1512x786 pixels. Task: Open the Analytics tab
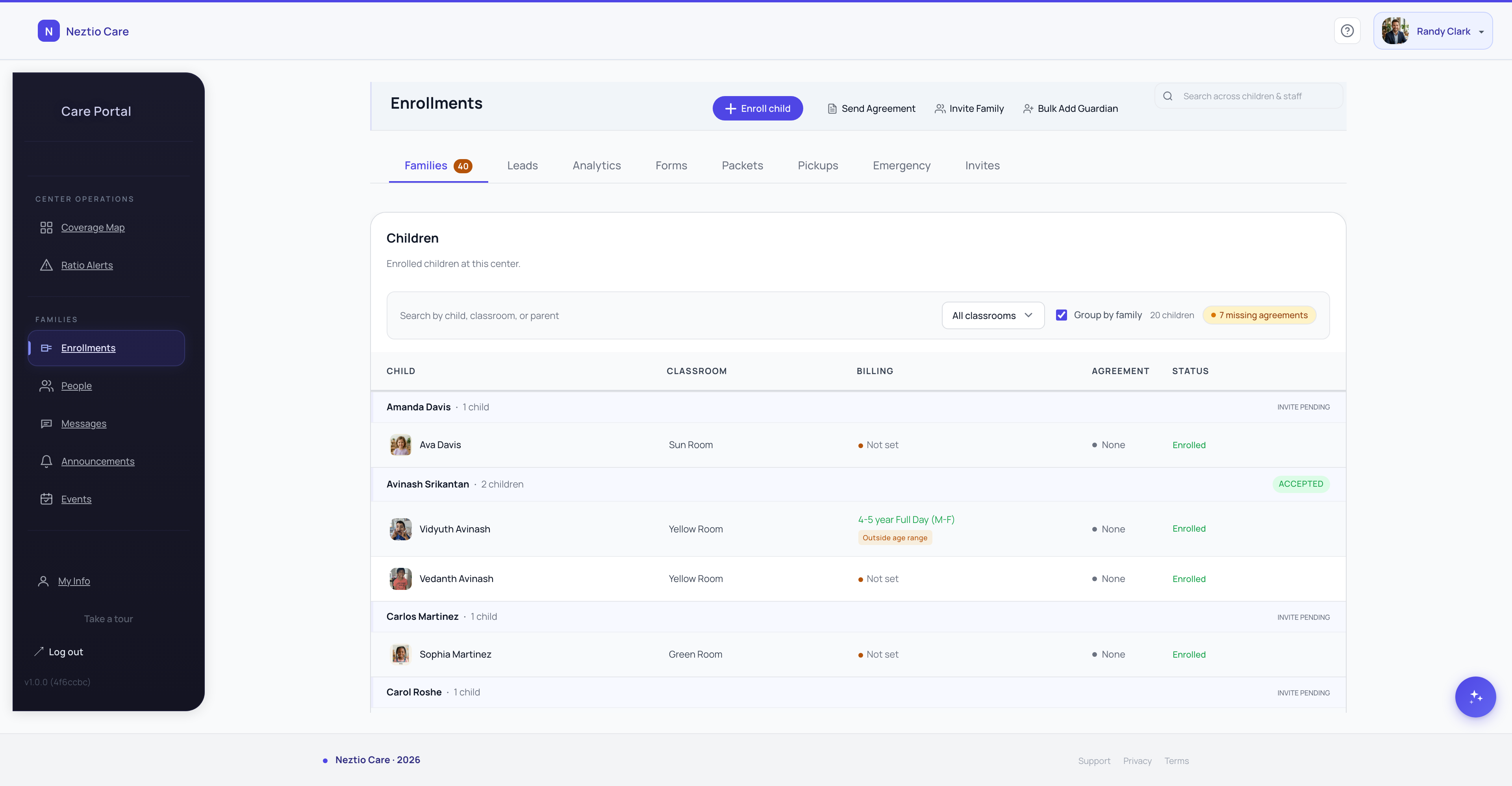[597, 165]
